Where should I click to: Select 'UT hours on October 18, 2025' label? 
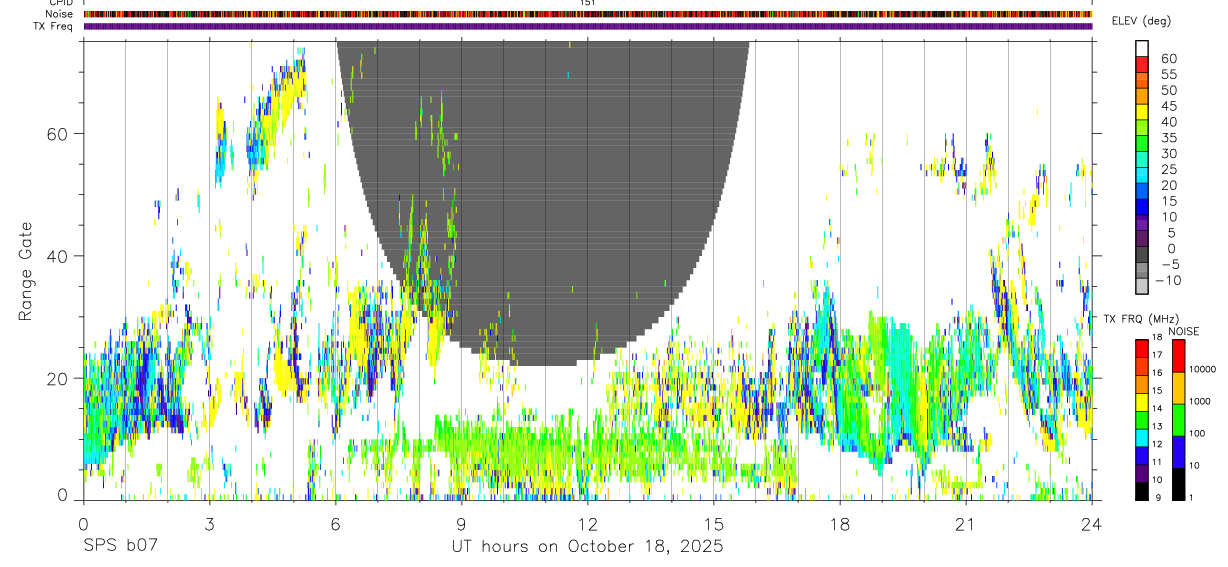[x=589, y=547]
